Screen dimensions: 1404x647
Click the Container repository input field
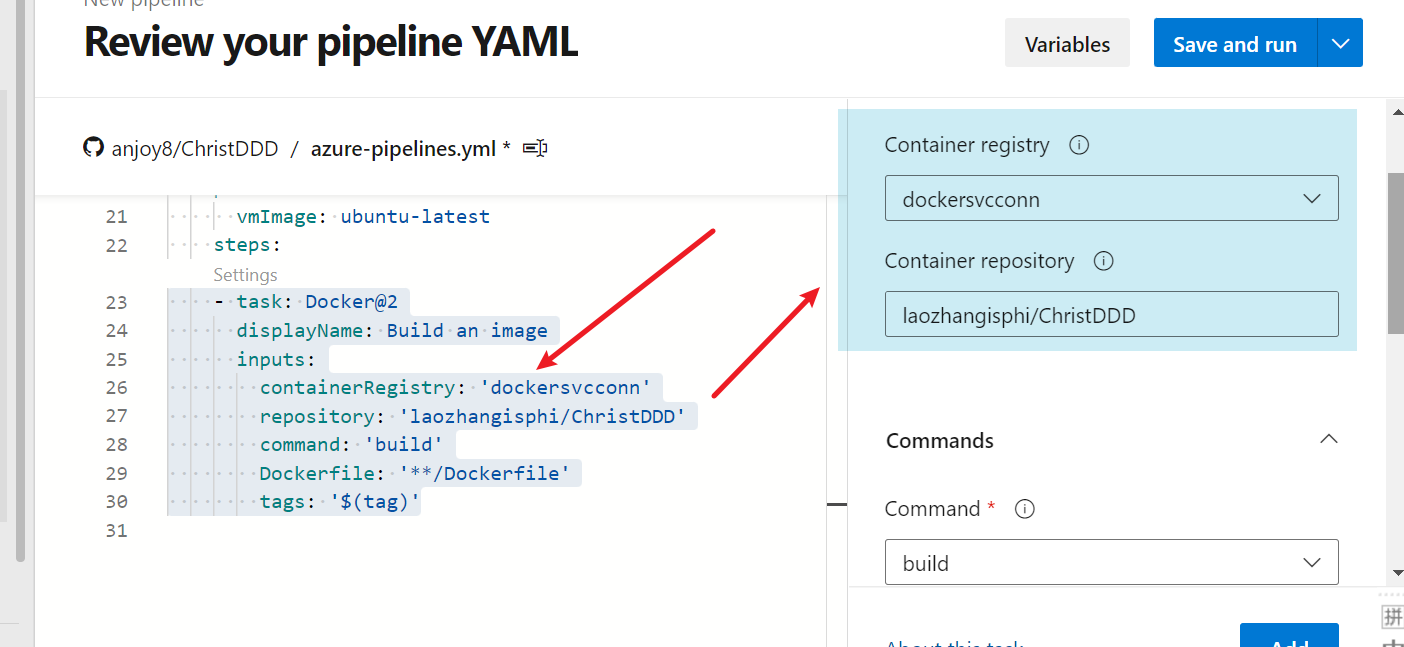(1111, 314)
